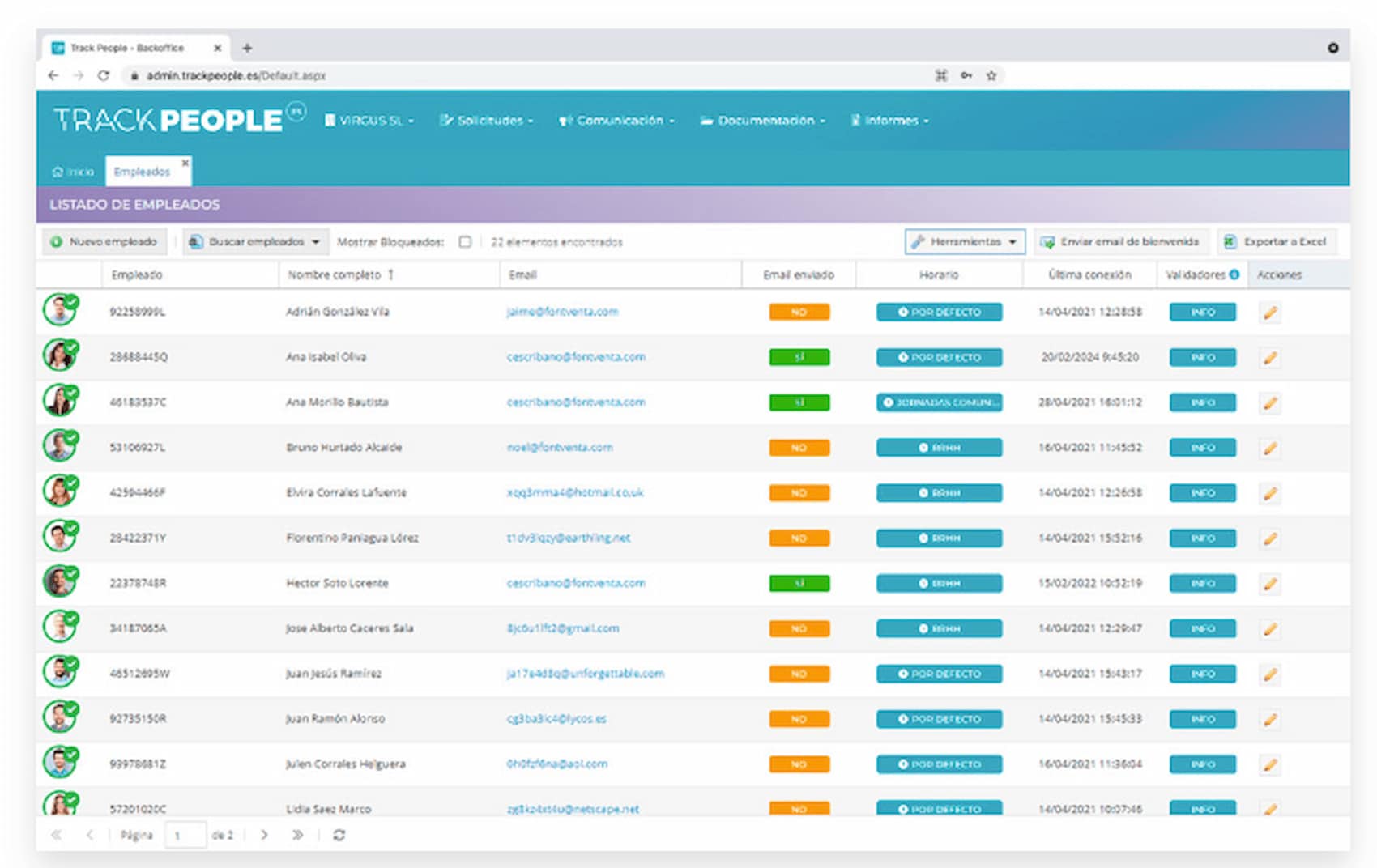The image size is (1377, 868).
Task: Click POR DEFECTO schedule for Ana Isabel Oliva
Action: pyautogui.click(x=939, y=357)
